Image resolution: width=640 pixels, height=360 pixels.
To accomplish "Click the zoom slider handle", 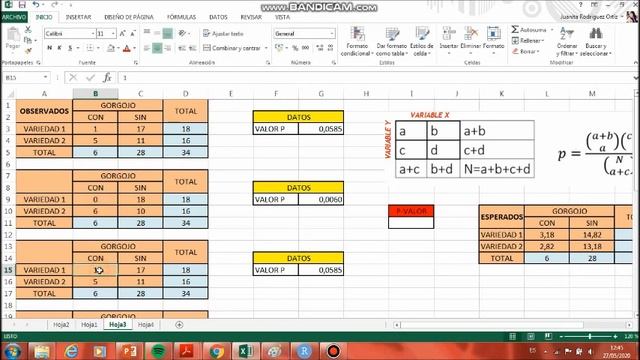I will [x=589, y=336].
